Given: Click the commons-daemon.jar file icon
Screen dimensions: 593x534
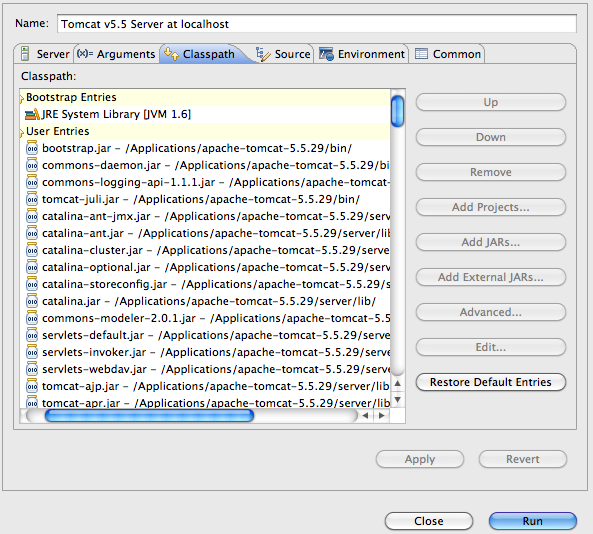Looking at the screenshot, I should click(x=32, y=165).
